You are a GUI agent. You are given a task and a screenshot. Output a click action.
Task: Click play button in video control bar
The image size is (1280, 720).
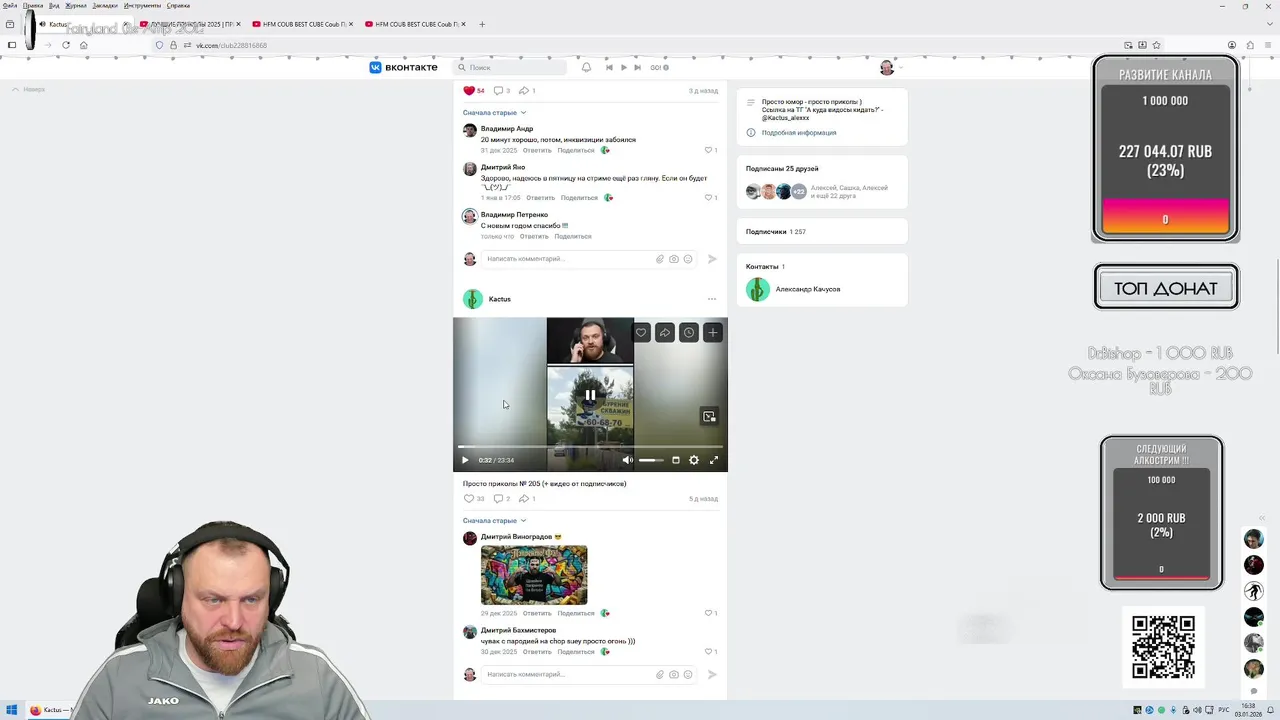(465, 460)
